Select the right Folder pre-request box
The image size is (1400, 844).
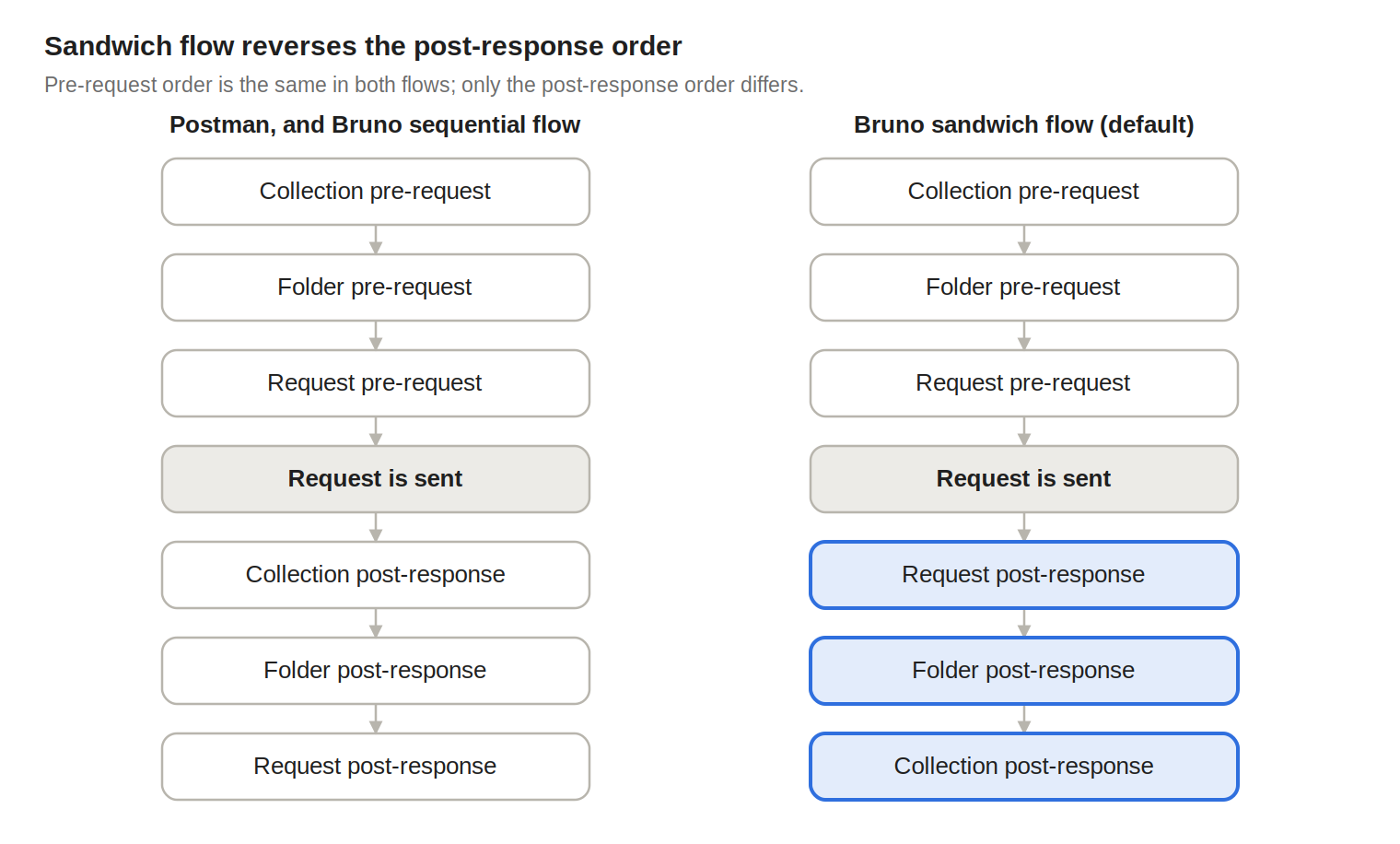pos(1024,287)
